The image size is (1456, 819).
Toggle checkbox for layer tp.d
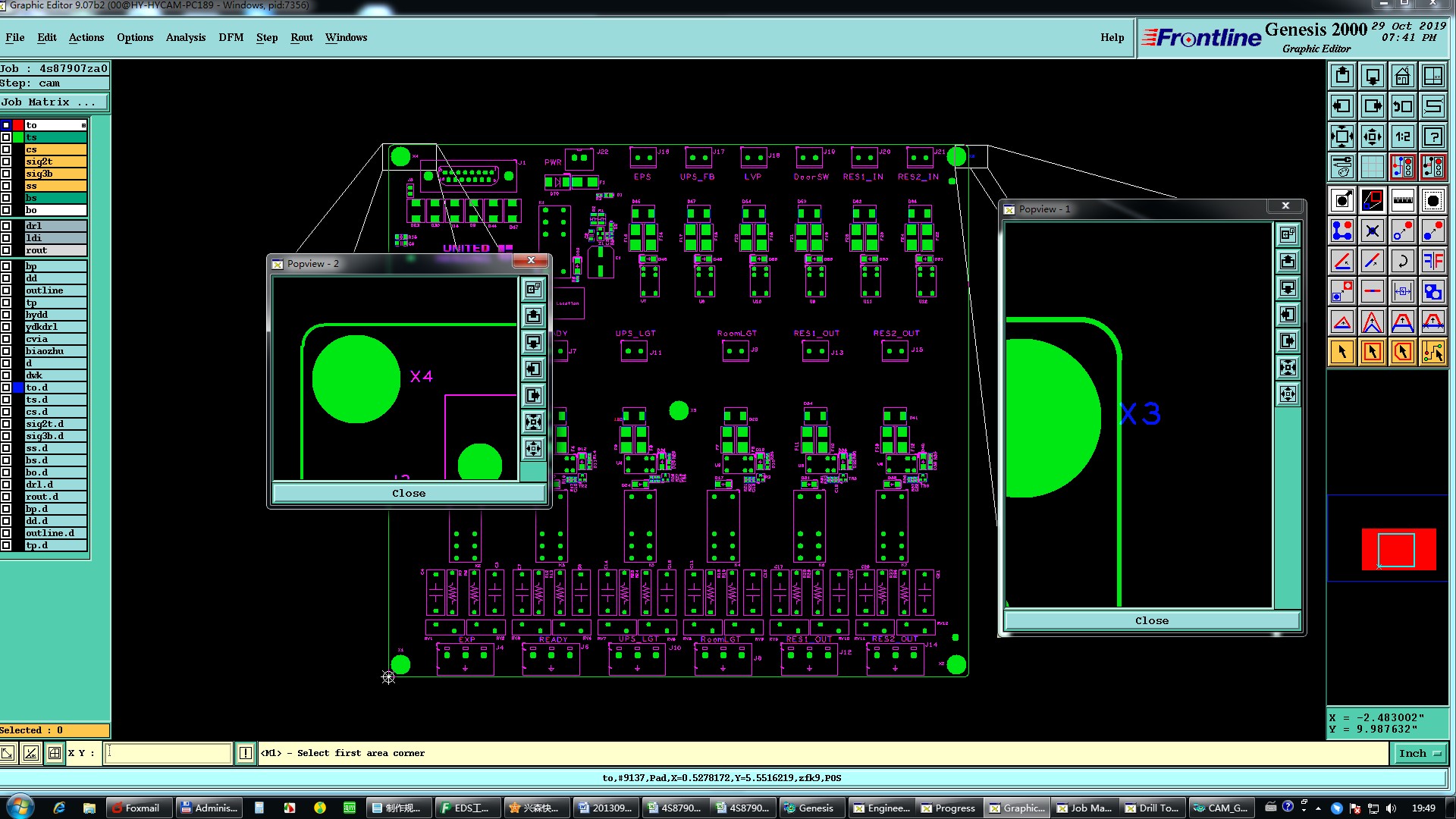[6, 545]
